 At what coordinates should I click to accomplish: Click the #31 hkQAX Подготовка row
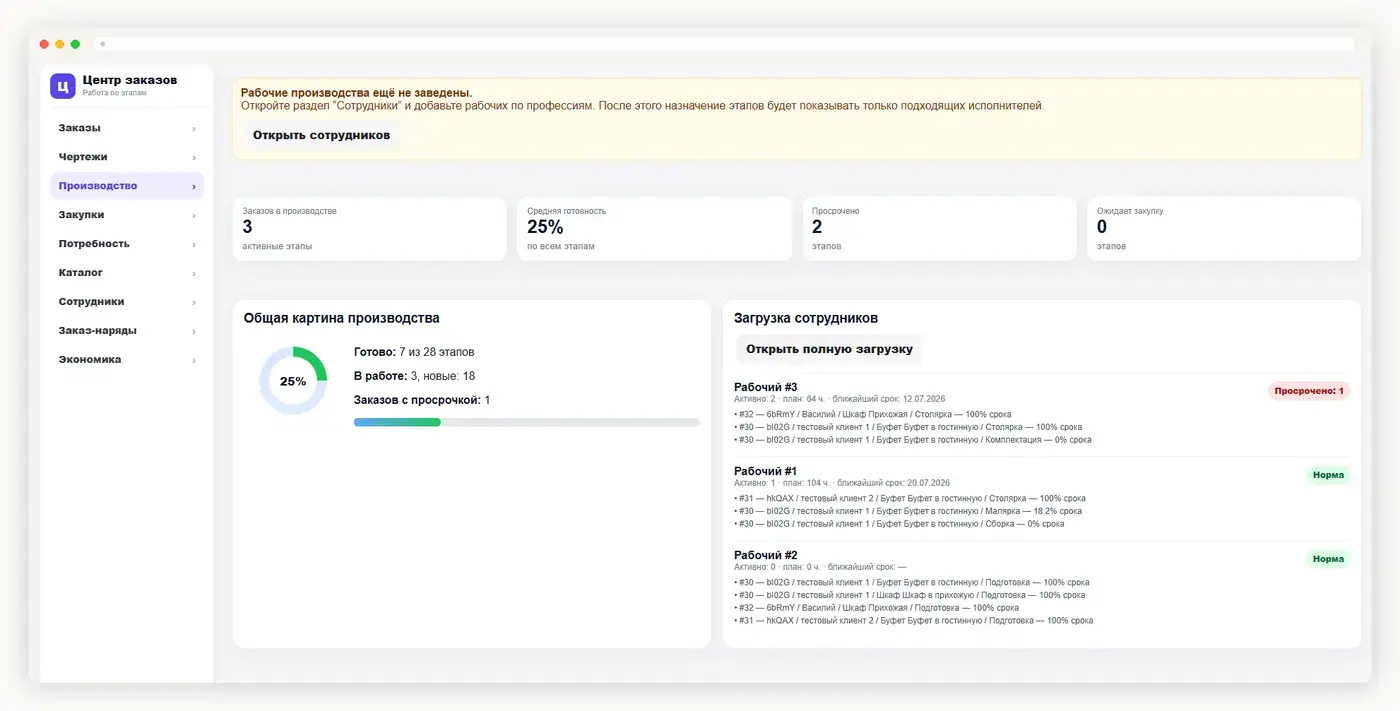click(x=914, y=621)
